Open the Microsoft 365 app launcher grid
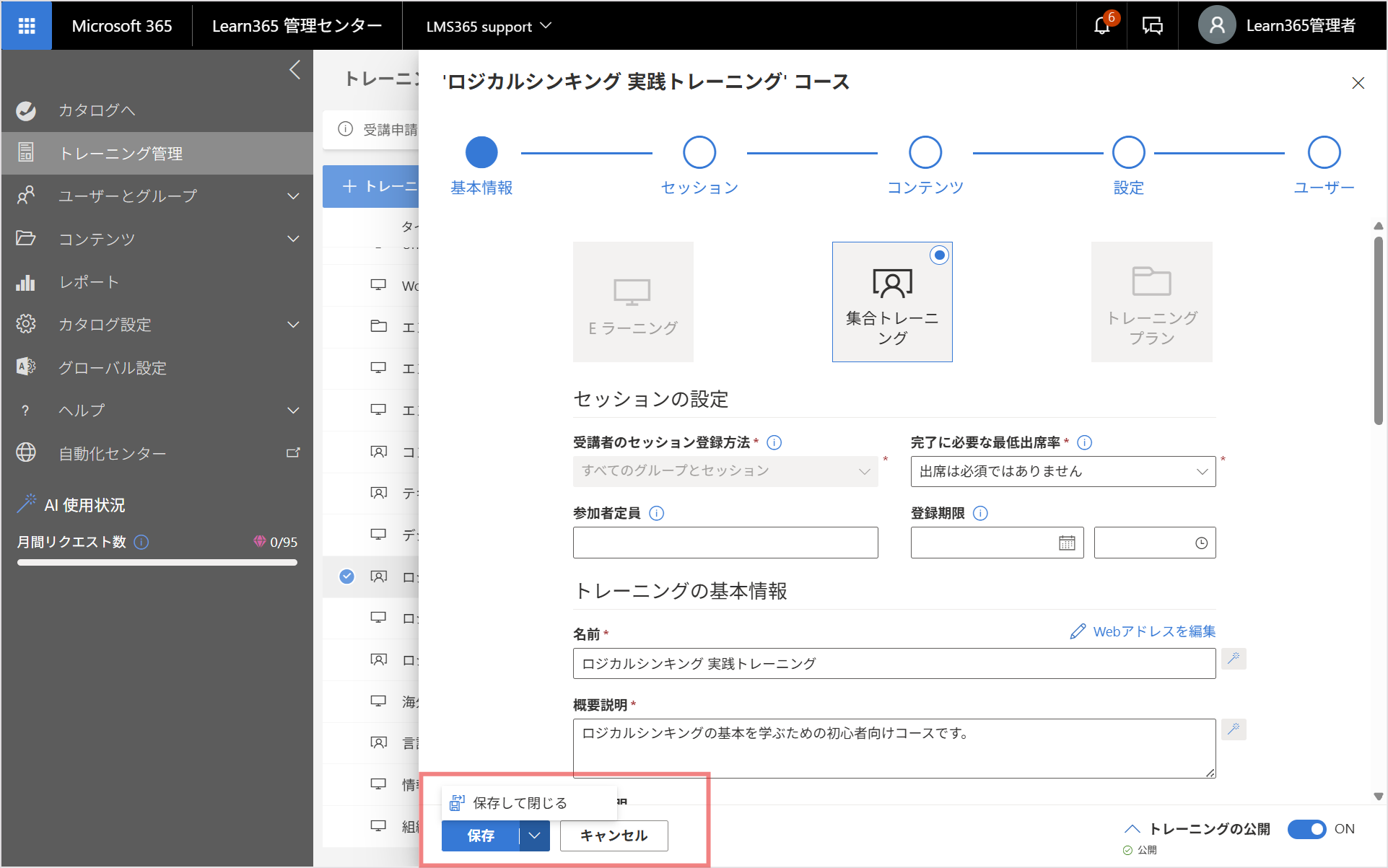The width and height of the screenshot is (1388, 868). pos(27,26)
